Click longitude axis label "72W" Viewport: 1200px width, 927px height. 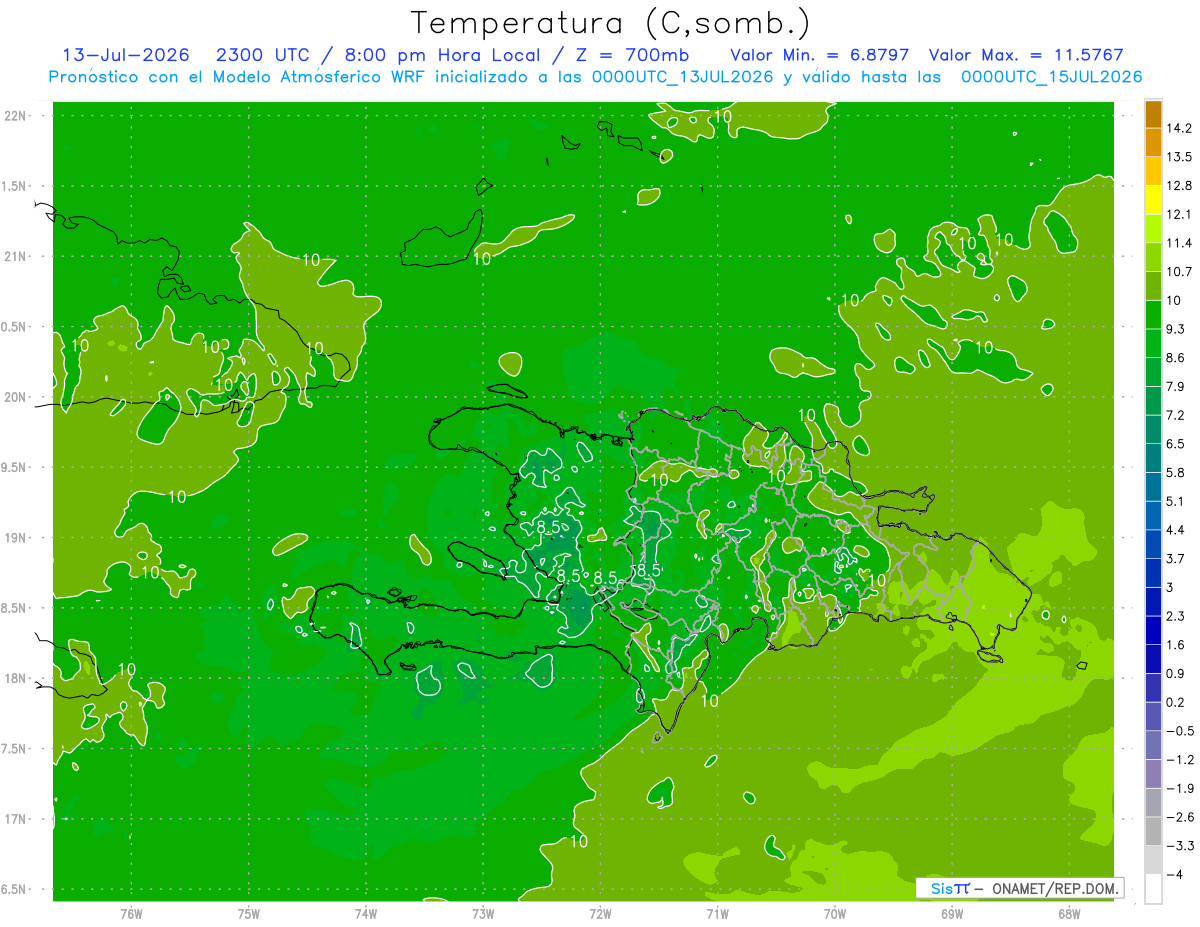point(600,914)
